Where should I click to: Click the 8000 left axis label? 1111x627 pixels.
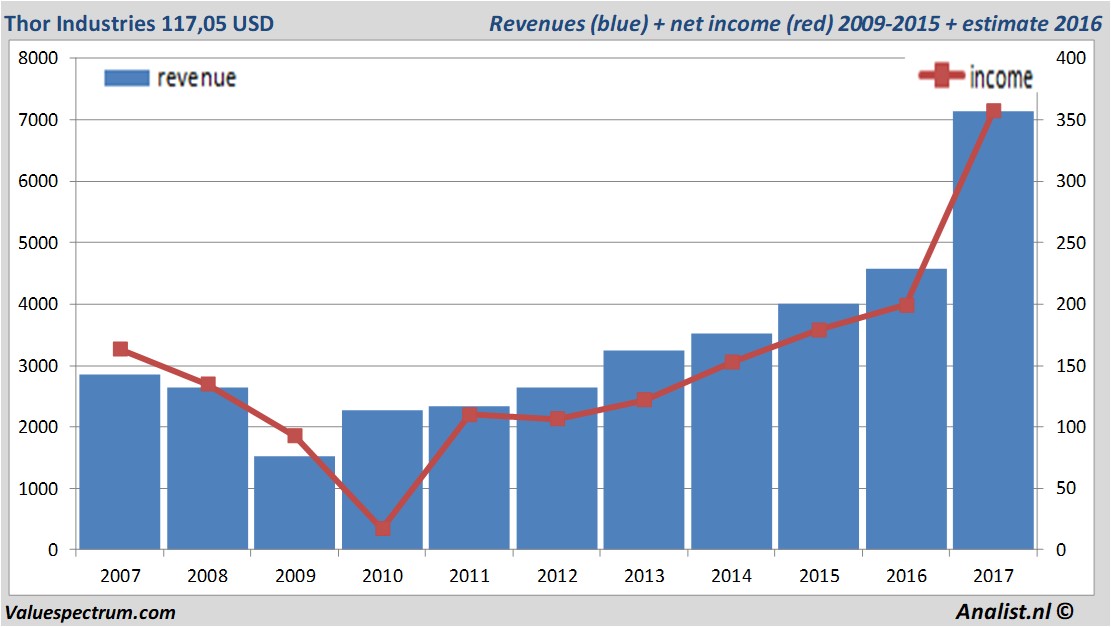point(38,58)
